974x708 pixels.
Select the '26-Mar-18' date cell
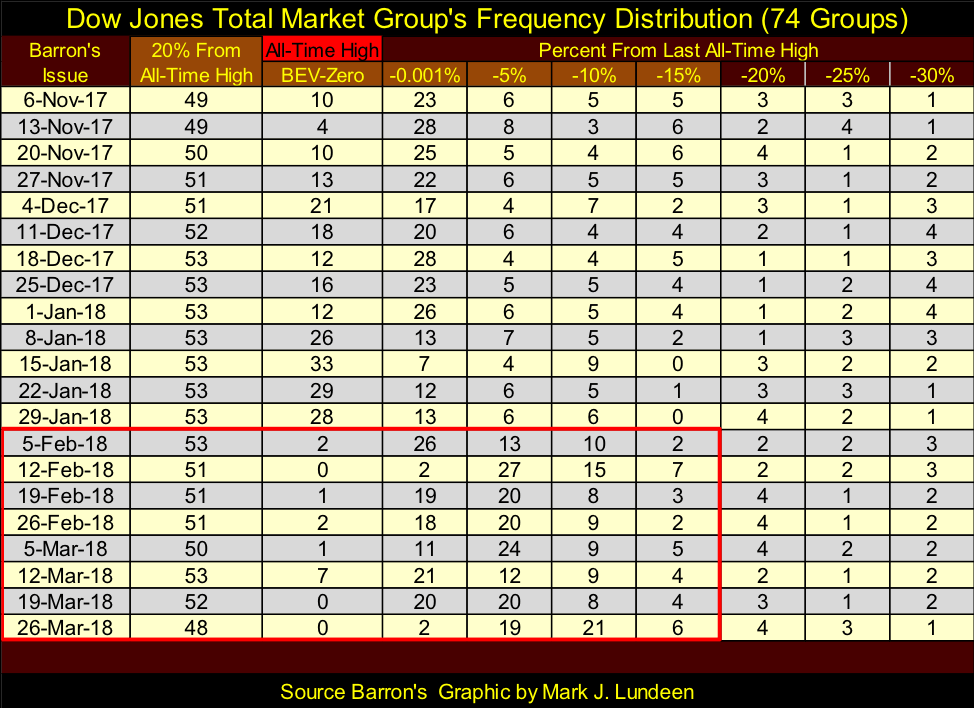click(65, 628)
